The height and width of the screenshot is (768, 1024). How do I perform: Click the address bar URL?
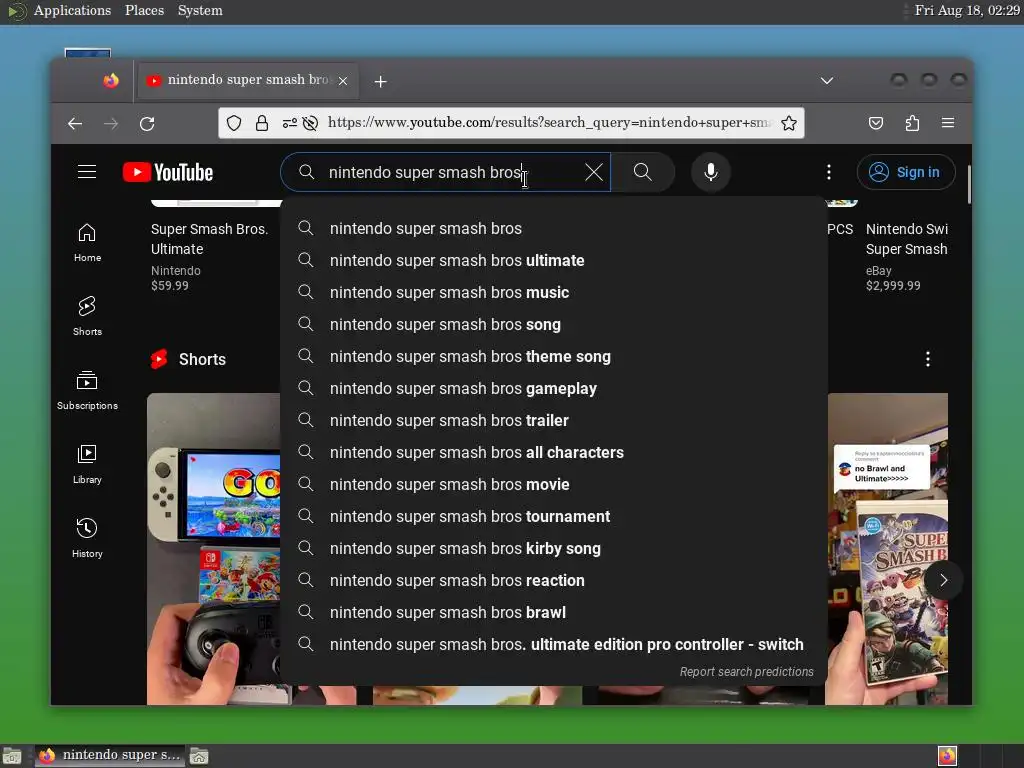pyautogui.click(x=549, y=123)
